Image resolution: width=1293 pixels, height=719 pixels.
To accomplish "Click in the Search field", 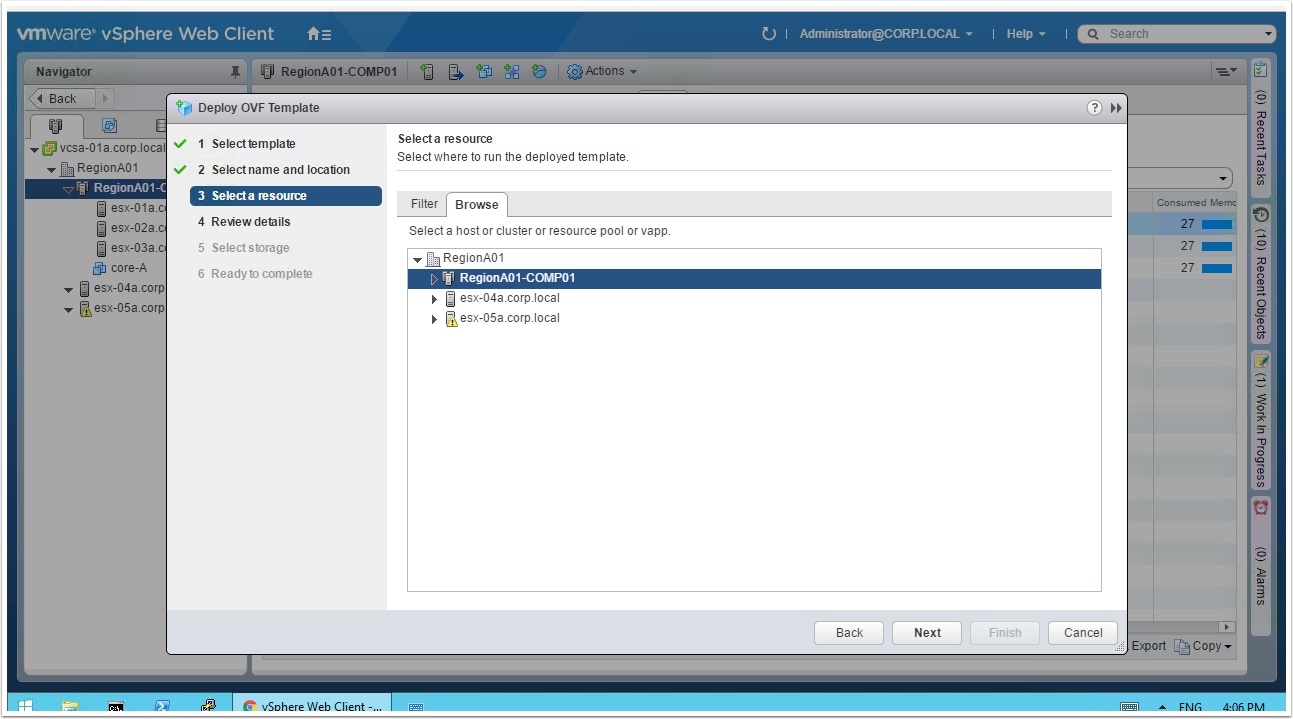I will point(1177,34).
